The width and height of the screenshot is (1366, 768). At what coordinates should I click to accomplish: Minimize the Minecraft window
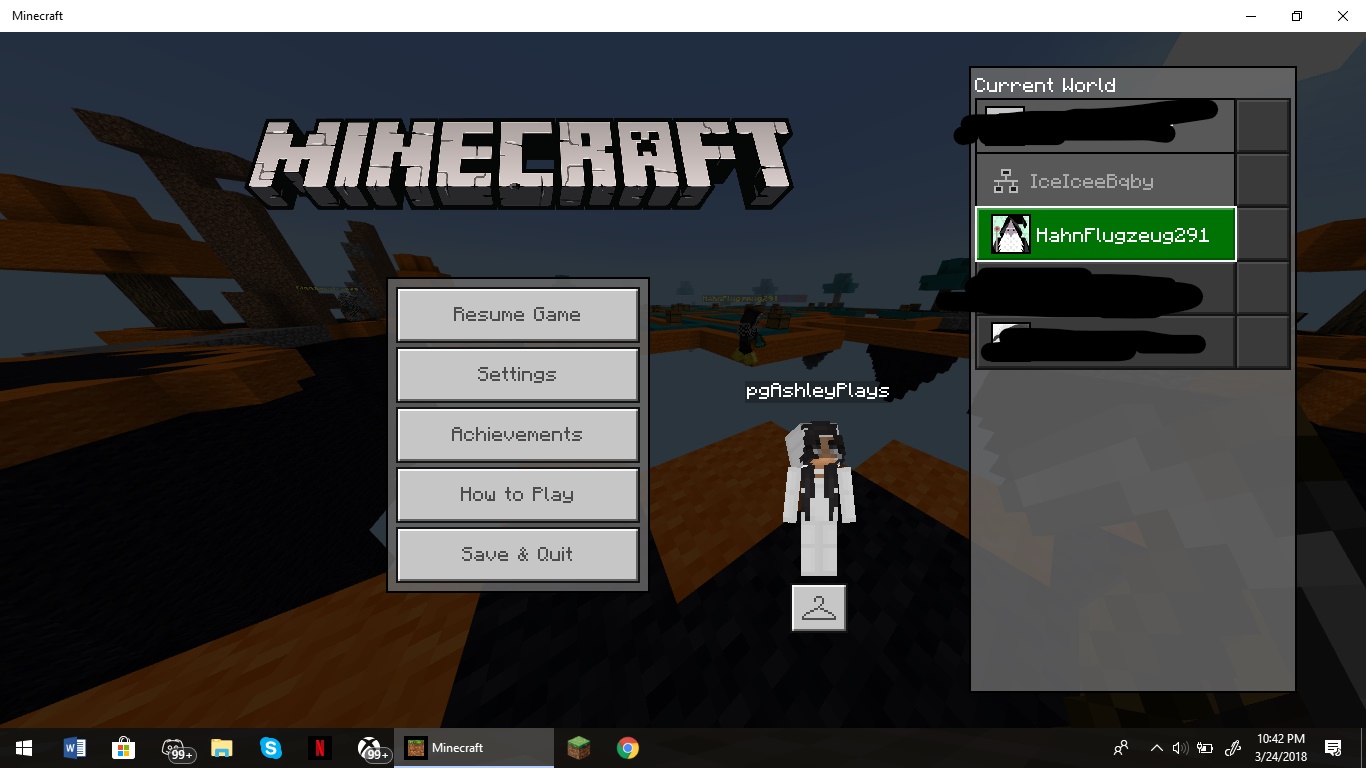pyautogui.click(x=1251, y=16)
